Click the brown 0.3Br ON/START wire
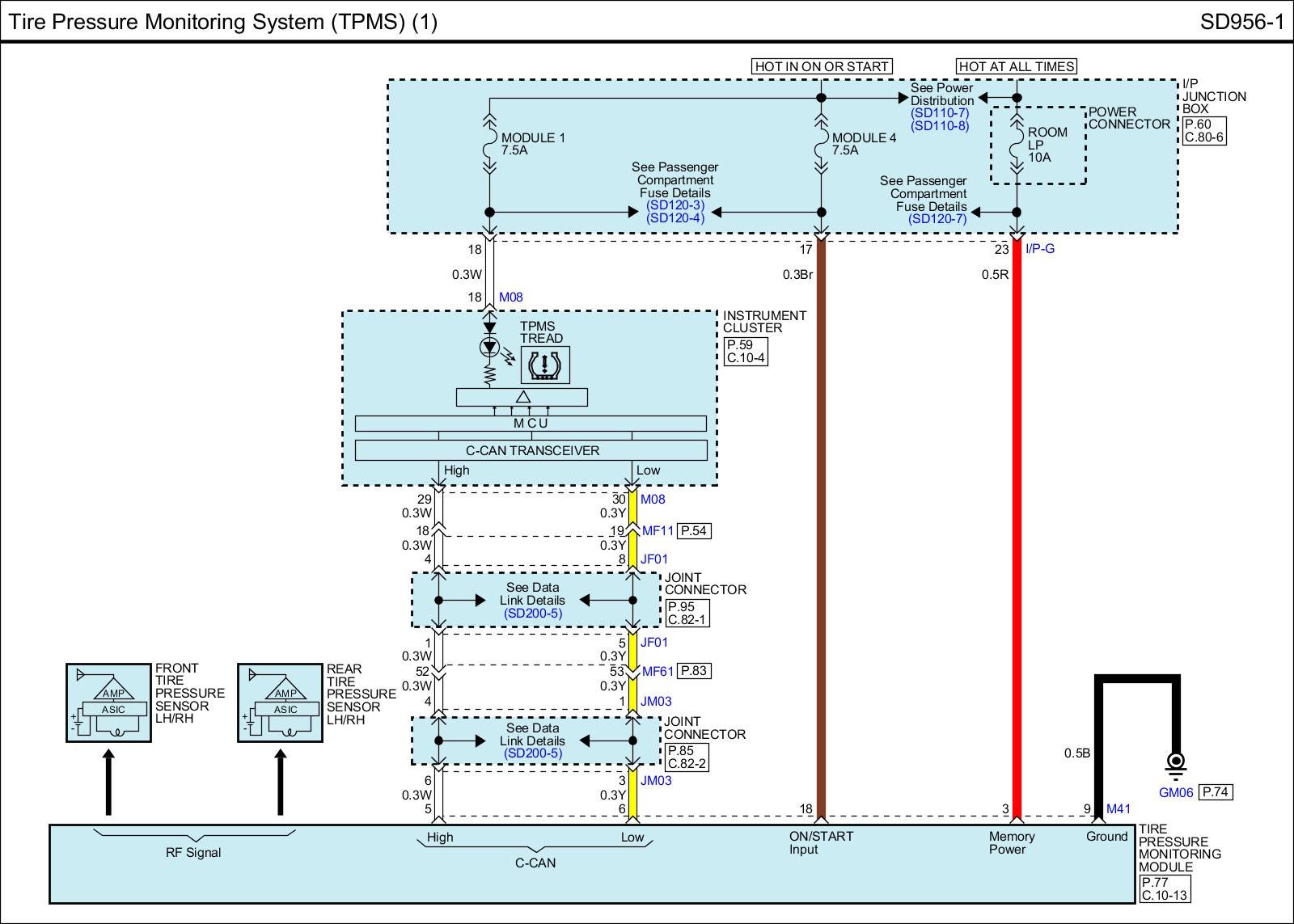Image resolution: width=1294 pixels, height=924 pixels. [x=821, y=525]
